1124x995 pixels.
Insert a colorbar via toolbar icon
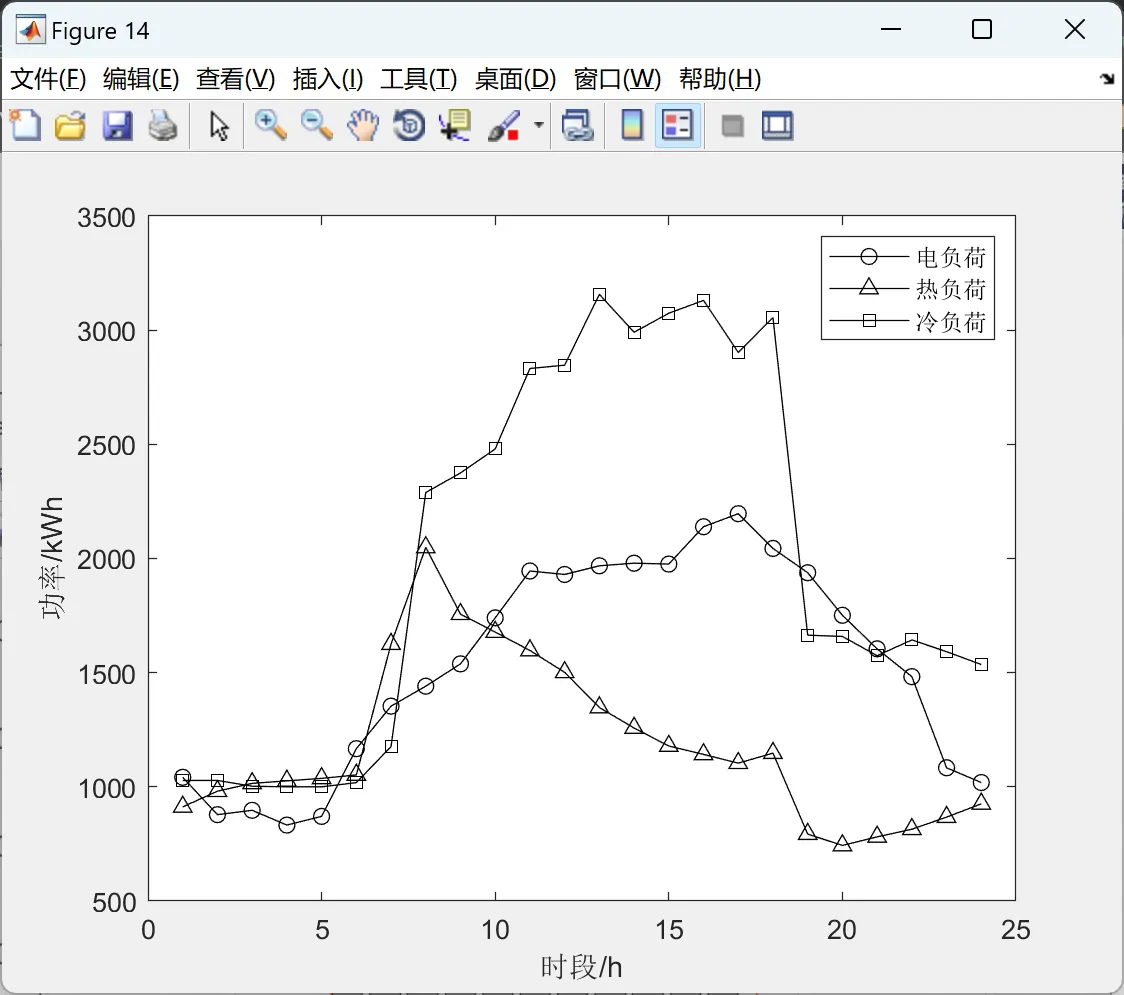pyautogui.click(x=632, y=125)
